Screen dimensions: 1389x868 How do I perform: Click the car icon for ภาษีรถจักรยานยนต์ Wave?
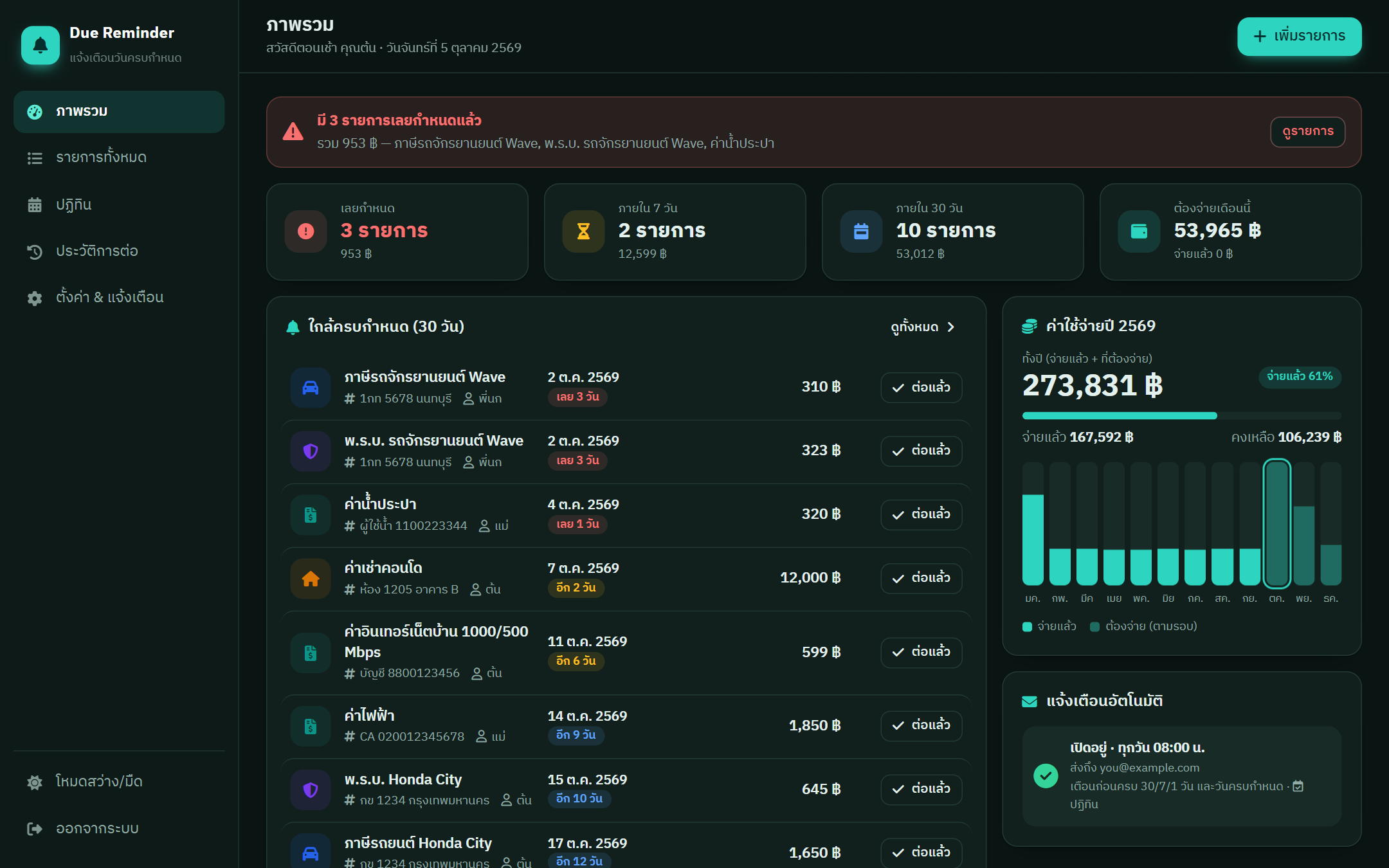311,388
